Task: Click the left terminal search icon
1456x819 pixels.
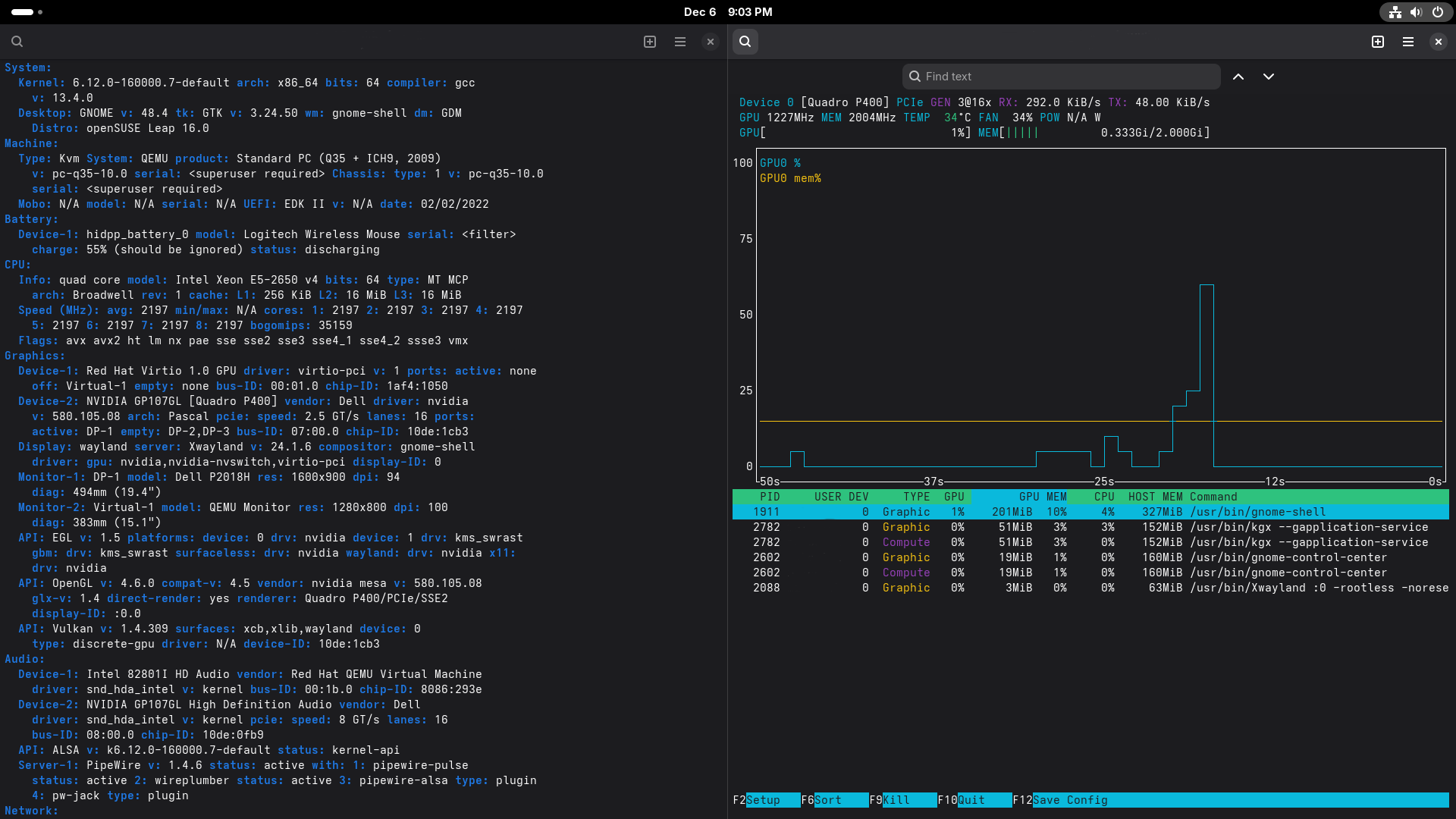Action: (17, 42)
